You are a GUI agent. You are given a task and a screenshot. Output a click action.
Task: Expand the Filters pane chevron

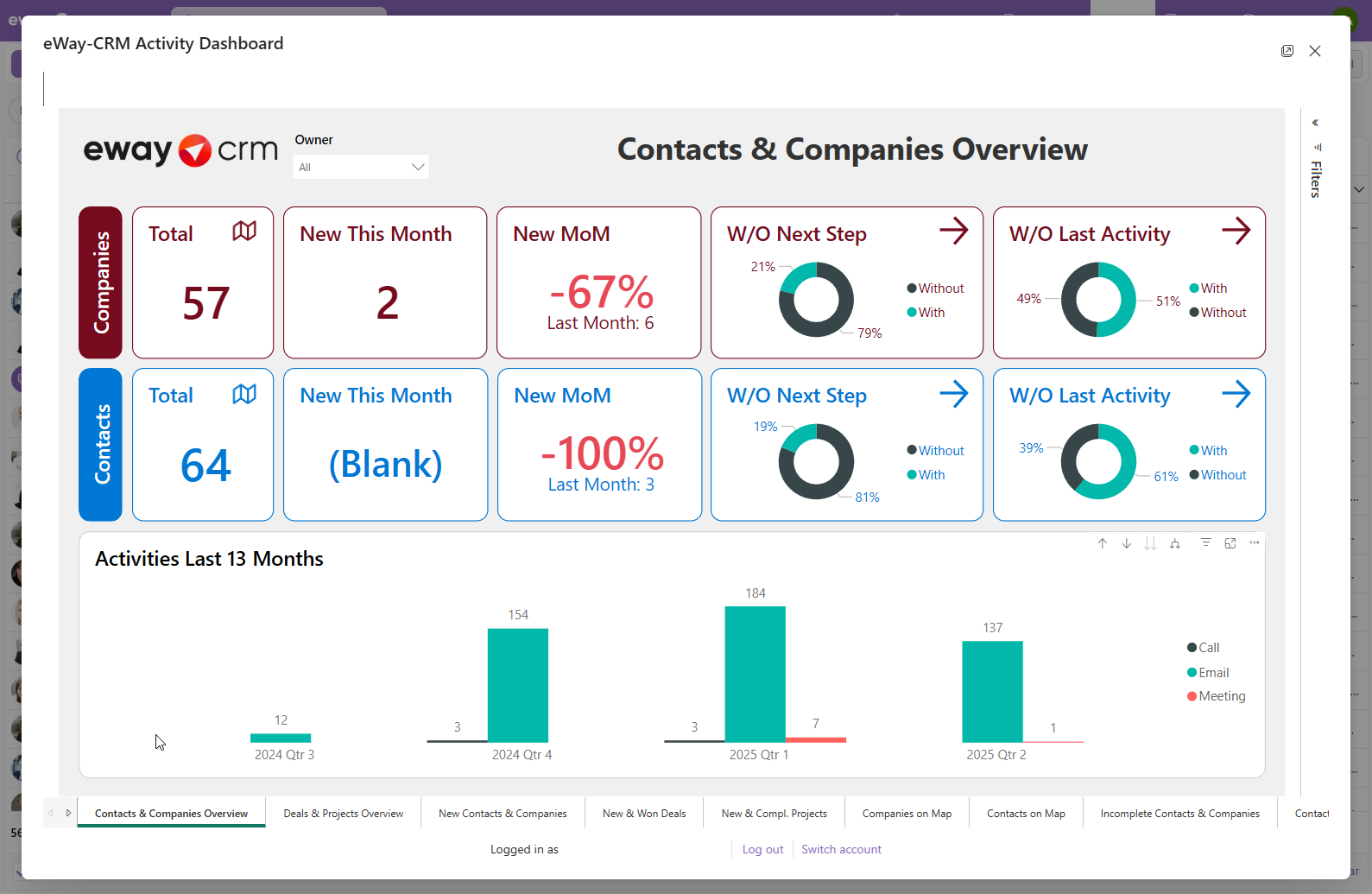coord(1316,123)
